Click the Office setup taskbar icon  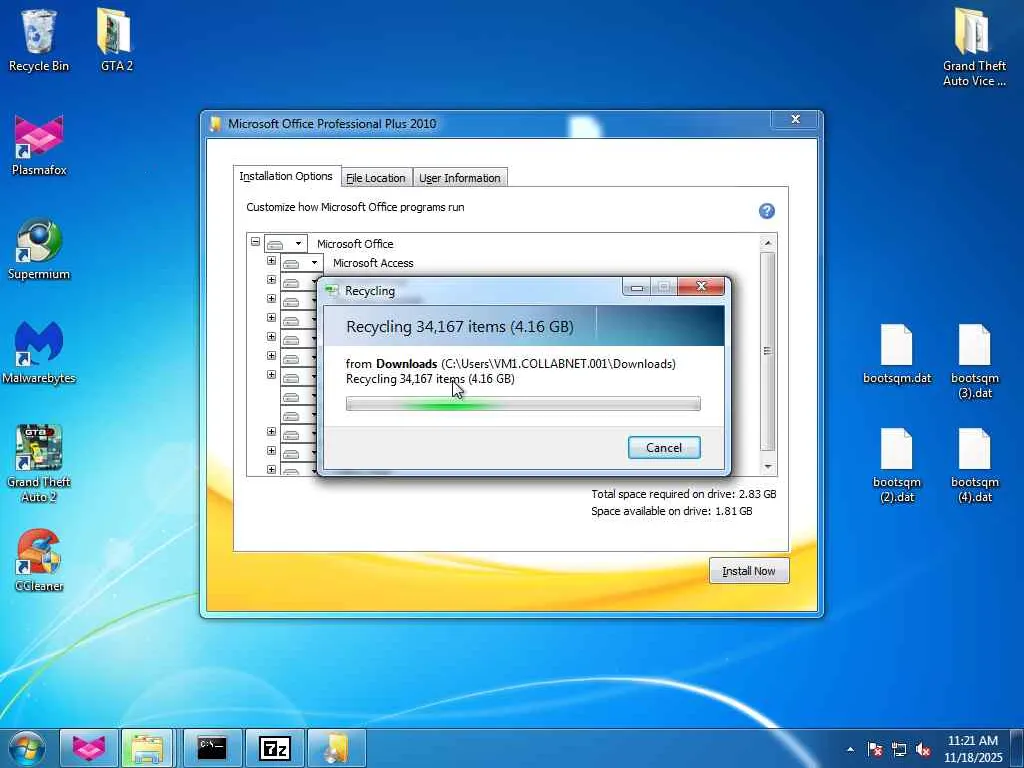click(x=336, y=748)
